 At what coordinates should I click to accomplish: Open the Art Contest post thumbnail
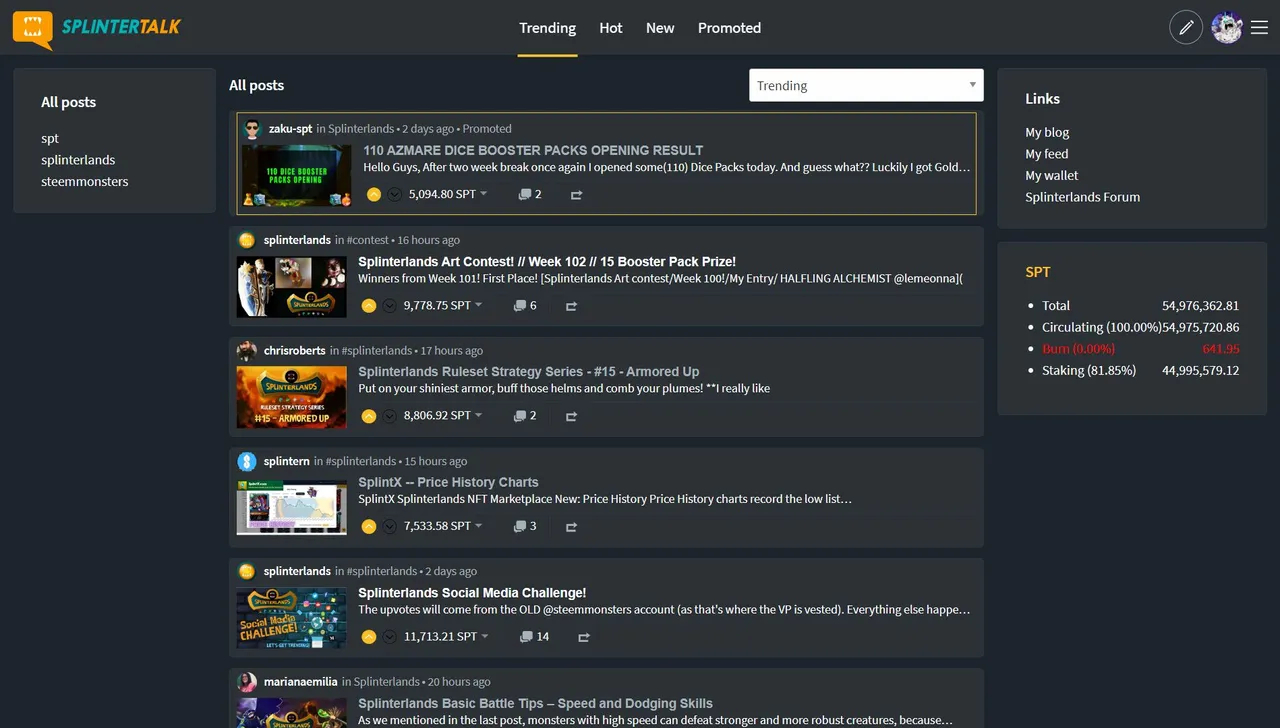(x=292, y=287)
